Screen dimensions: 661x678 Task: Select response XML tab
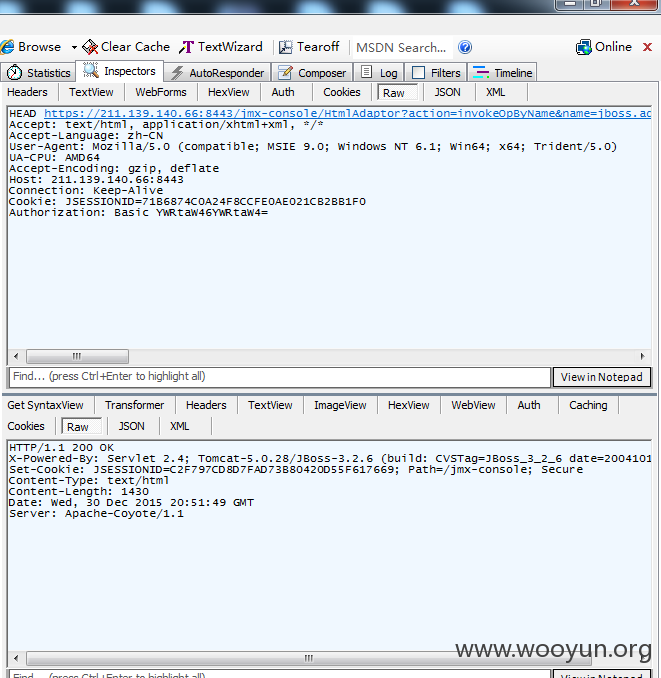pos(179,426)
